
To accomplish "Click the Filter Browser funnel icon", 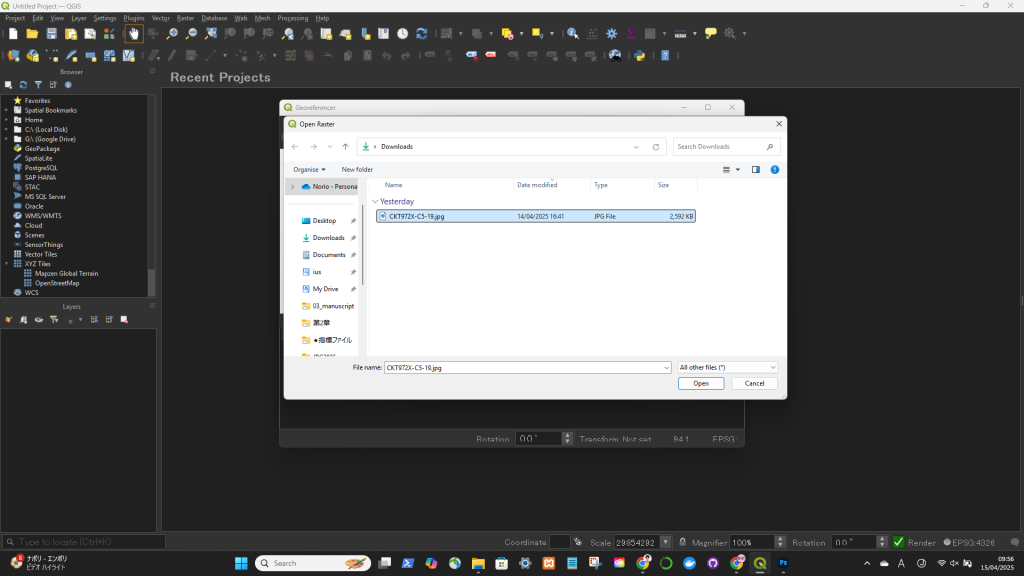I will click(x=38, y=85).
